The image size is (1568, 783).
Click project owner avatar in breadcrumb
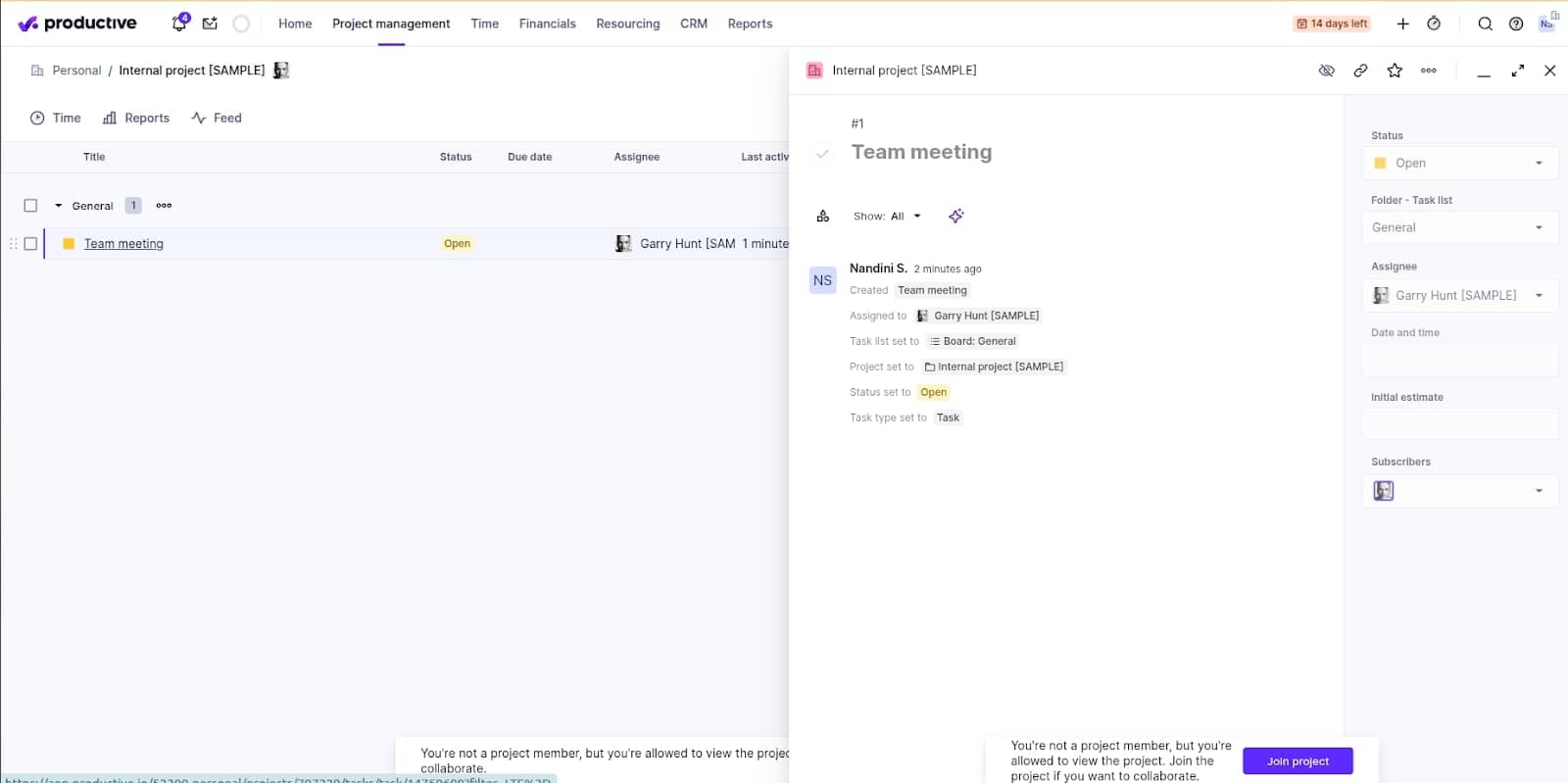pyautogui.click(x=281, y=71)
